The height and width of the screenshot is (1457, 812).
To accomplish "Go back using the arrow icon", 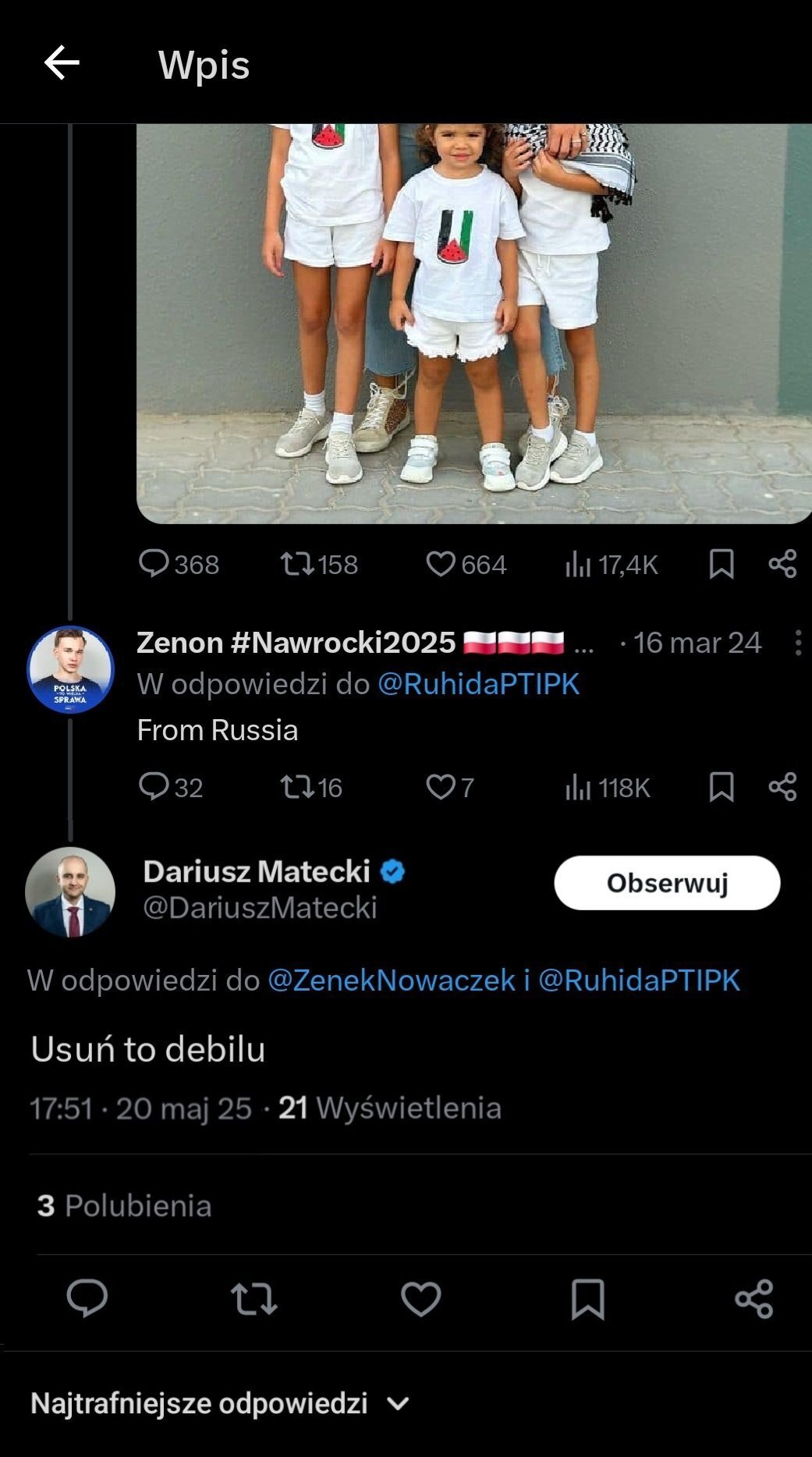I will (x=62, y=63).
